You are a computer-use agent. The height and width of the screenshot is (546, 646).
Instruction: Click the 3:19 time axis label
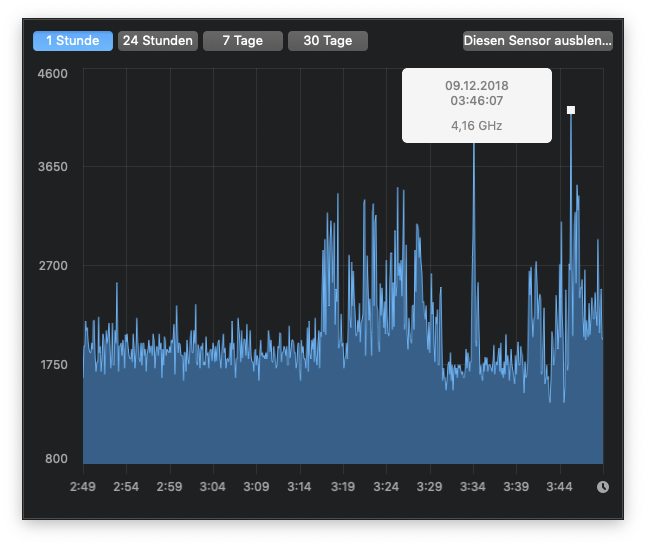343,487
